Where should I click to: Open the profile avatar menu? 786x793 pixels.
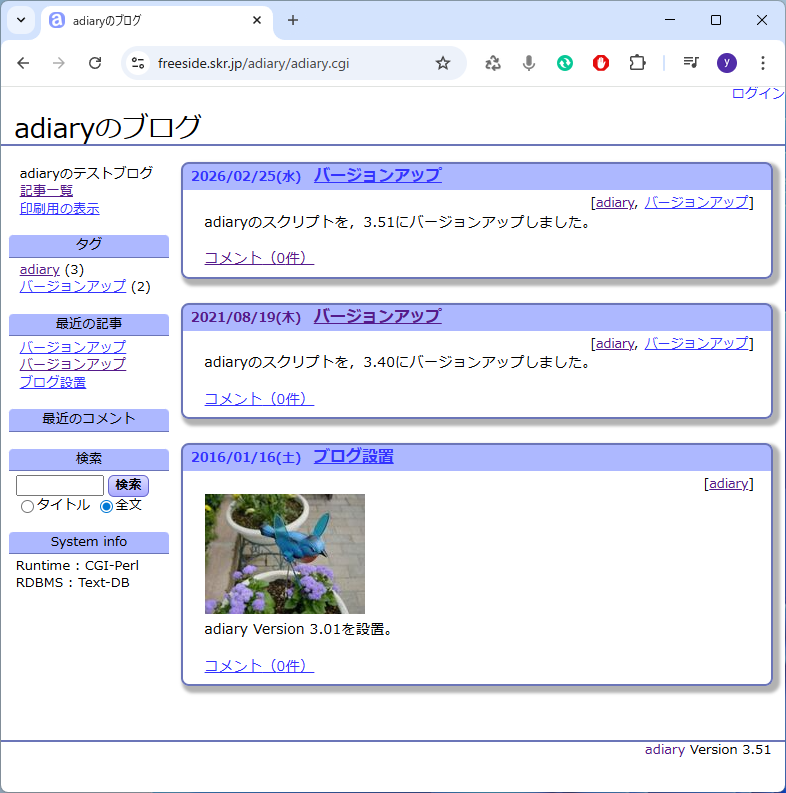[727, 63]
